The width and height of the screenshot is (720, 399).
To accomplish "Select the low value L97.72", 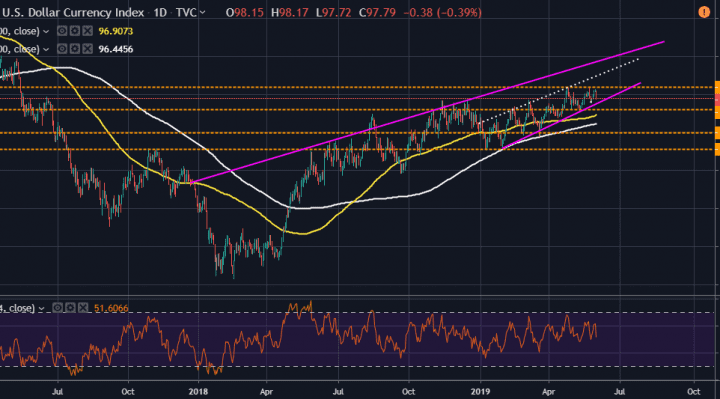I will (333, 12).
